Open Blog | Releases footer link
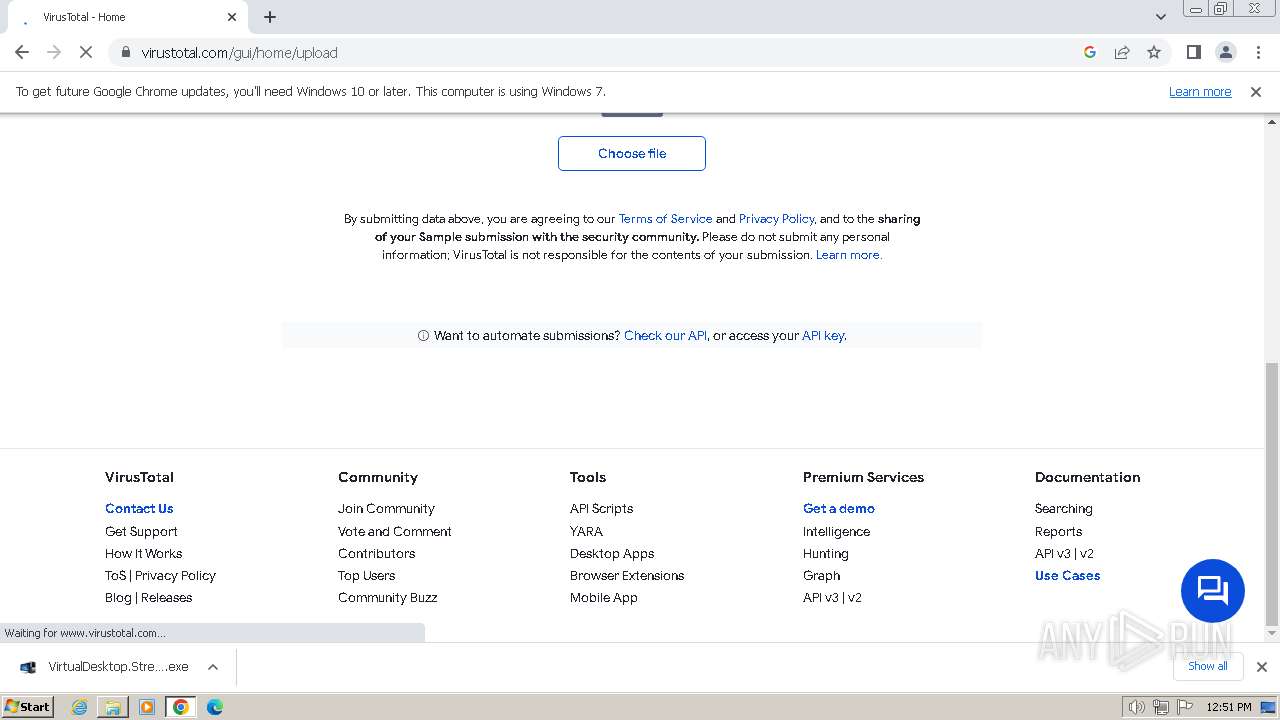The image size is (1280, 720). click(148, 597)
